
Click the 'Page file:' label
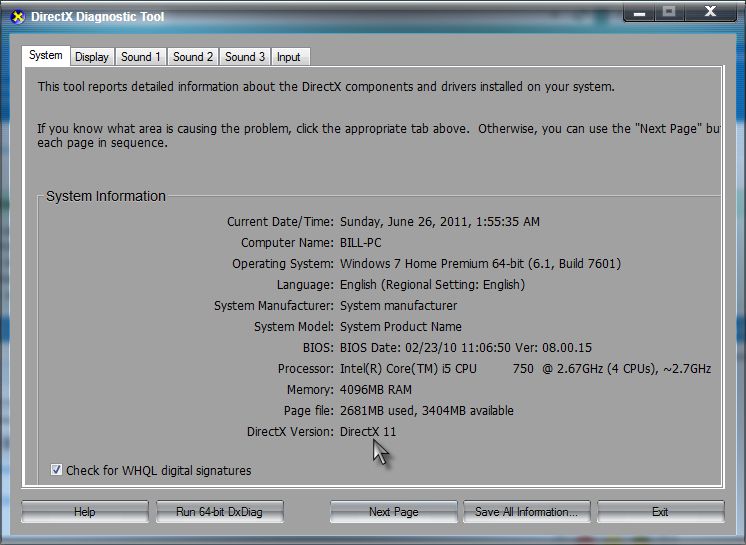coord(309,410)
